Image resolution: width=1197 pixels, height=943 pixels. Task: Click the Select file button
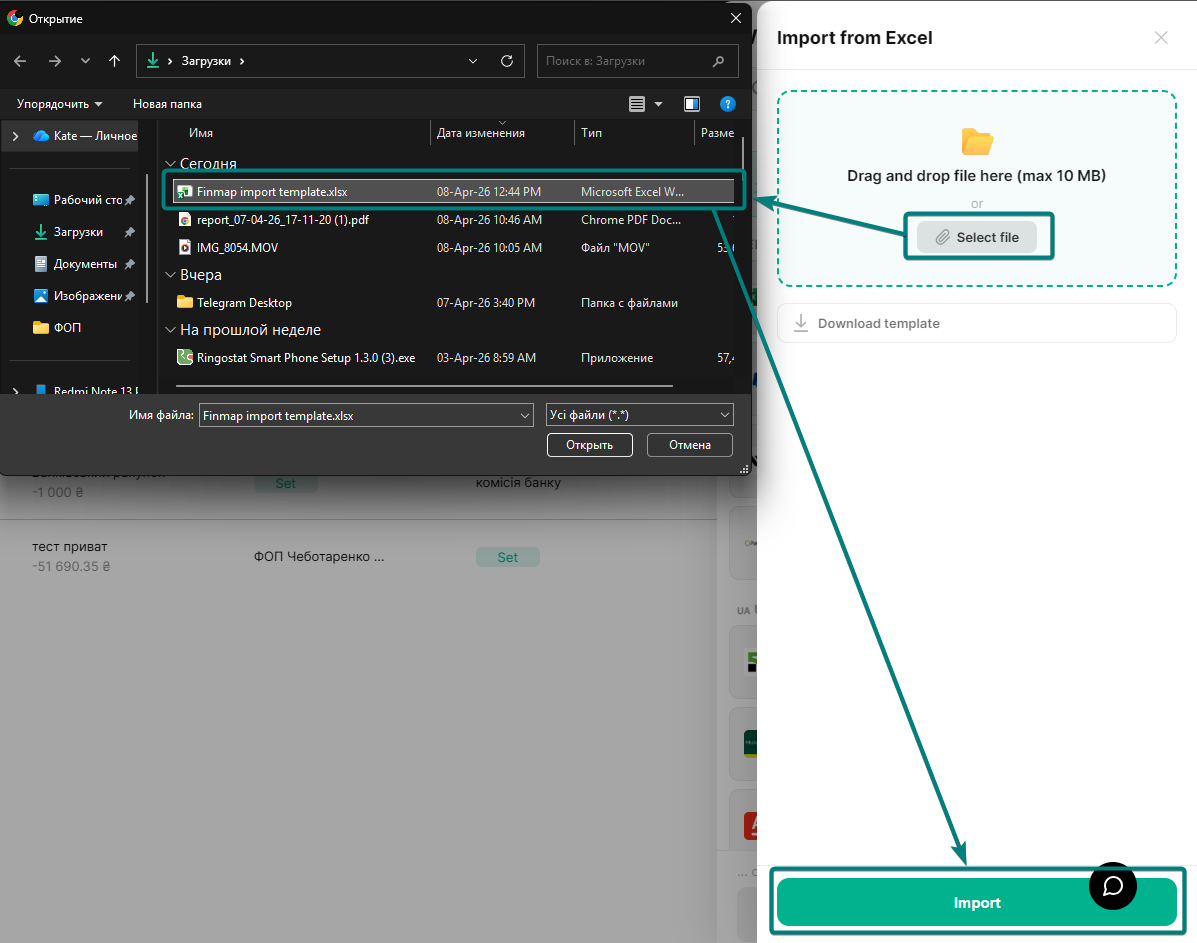[977, 237]
